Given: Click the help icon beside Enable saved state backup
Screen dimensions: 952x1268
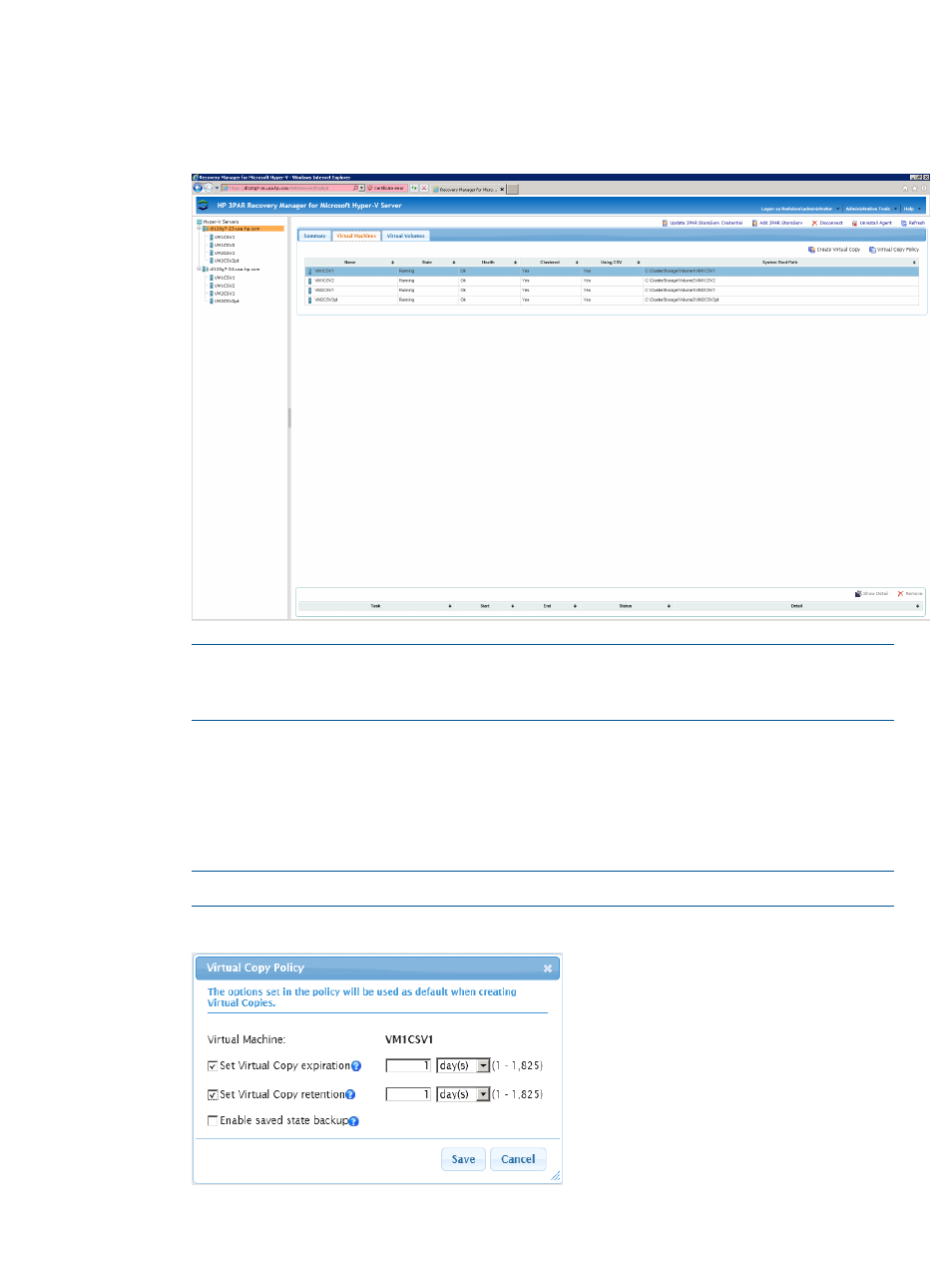Looking at the screenshot, I should [x=354, y=1121].
